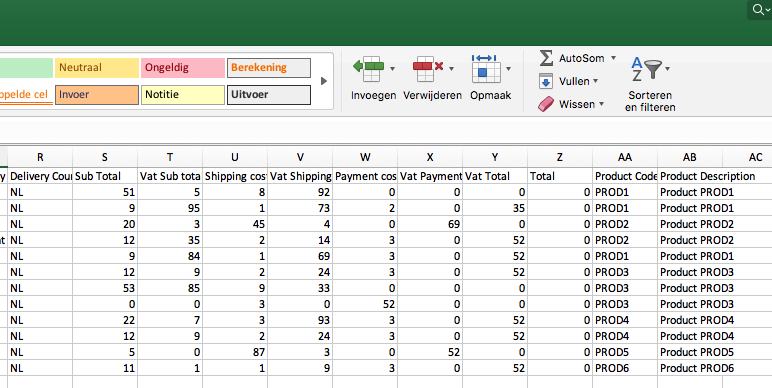Select column header R
The image size is (772, 388).
pos(40,158)
